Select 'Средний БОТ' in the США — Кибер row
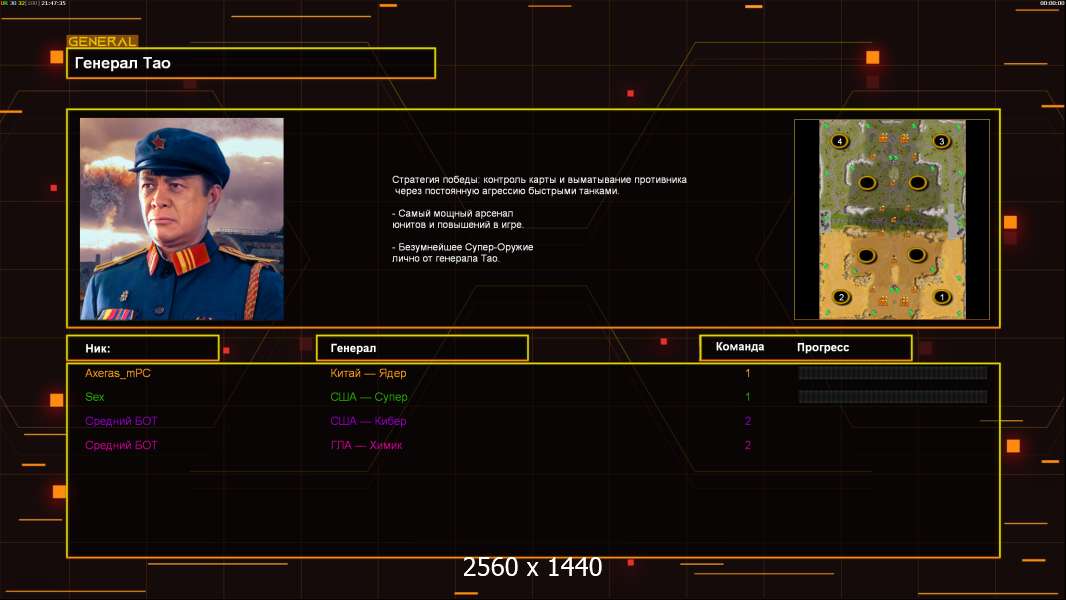 (x=121, y=421)
